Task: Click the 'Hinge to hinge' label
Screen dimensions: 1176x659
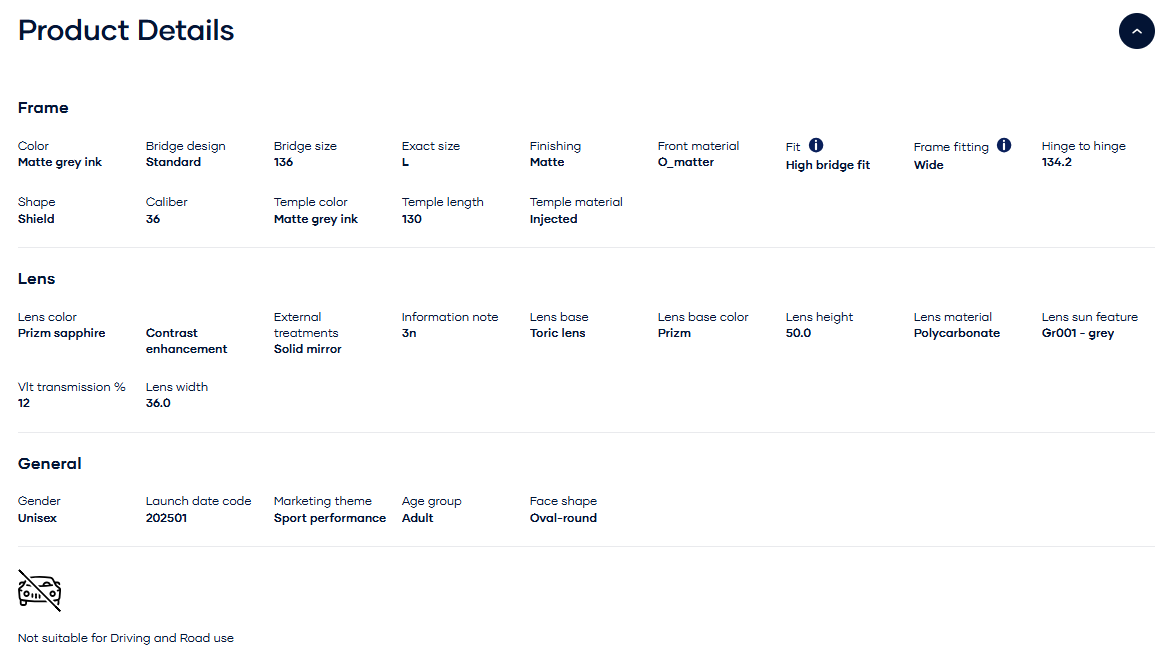Action: coord(1084,146)
